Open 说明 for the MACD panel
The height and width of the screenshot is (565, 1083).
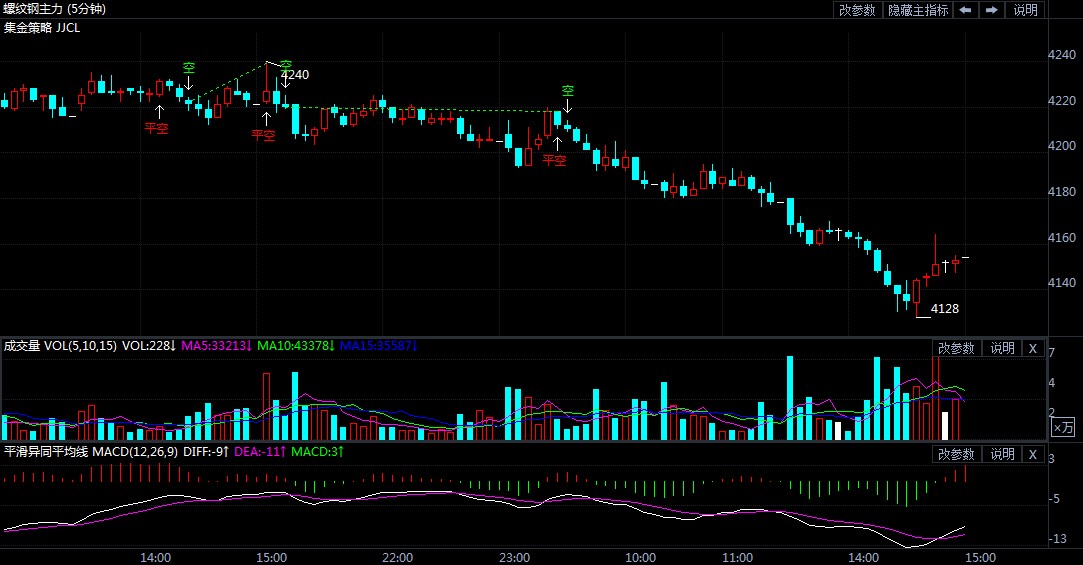1002,454
